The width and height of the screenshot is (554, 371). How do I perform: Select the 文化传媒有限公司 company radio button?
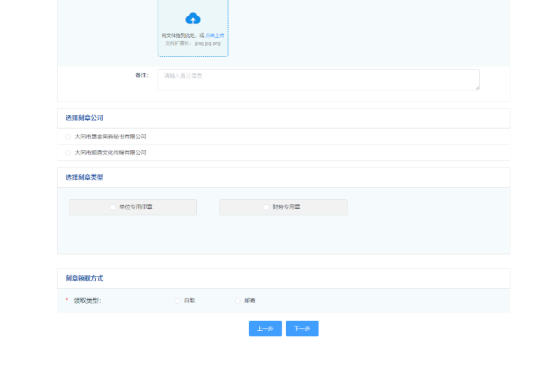pyautogui.click(x=68, y=153)
